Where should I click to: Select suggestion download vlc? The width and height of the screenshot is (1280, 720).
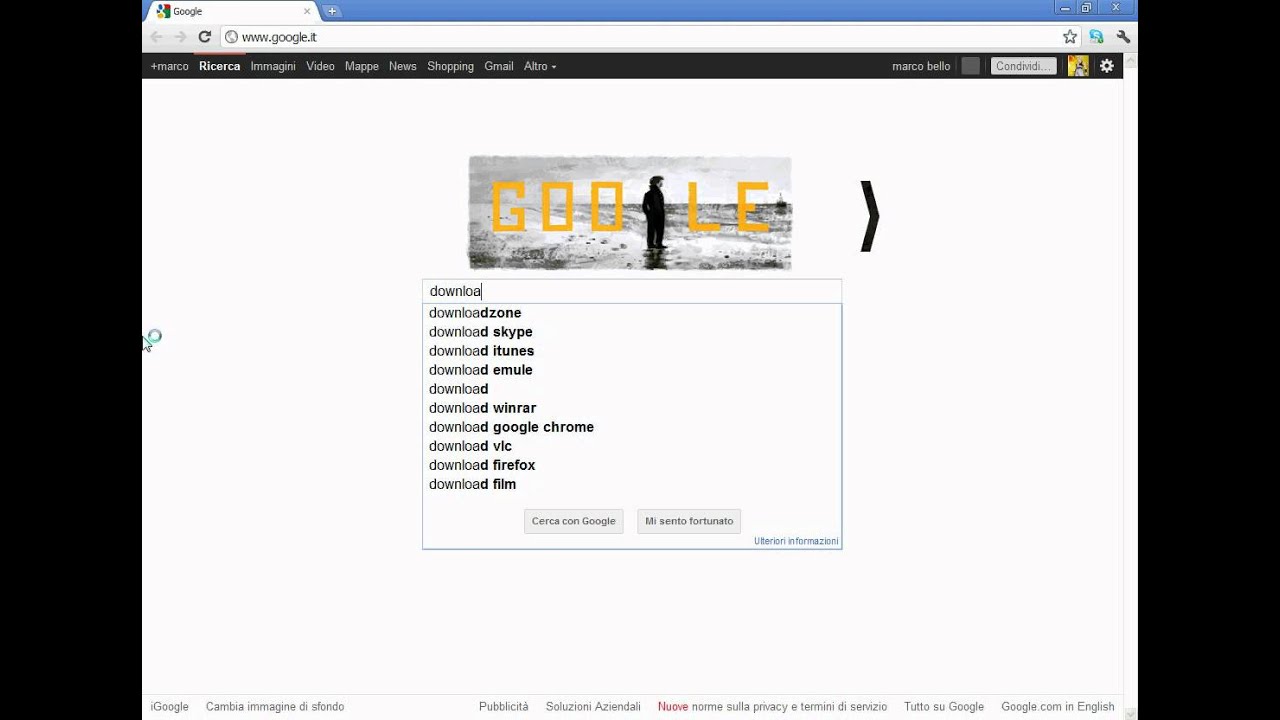632,446
